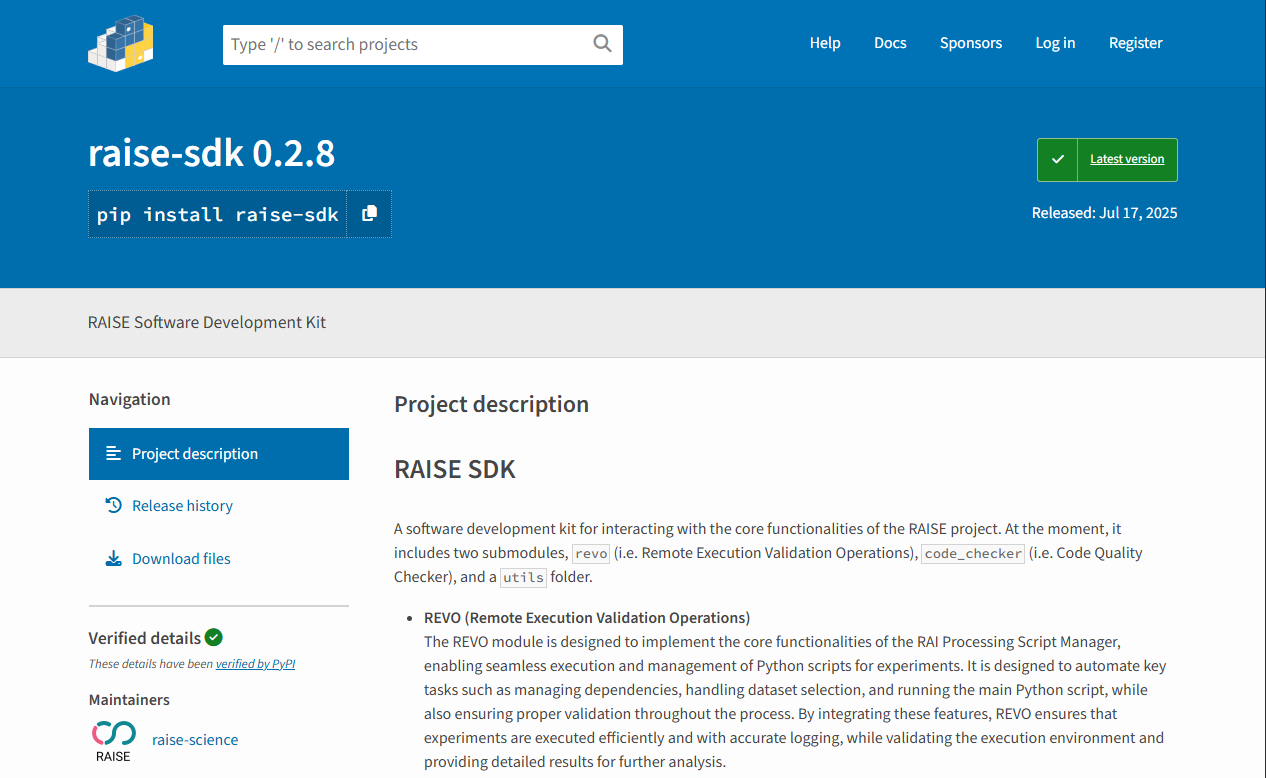Click the RAISE Software Development Kit summary
The width and height of the screenshot is (1266, 778).
click(x=207, y=322)
